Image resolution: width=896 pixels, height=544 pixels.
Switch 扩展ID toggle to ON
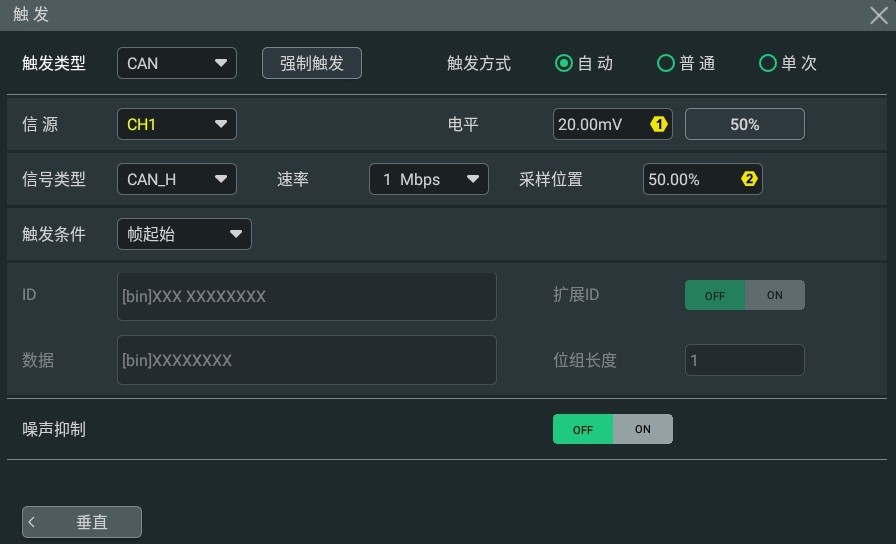[775, 295]
